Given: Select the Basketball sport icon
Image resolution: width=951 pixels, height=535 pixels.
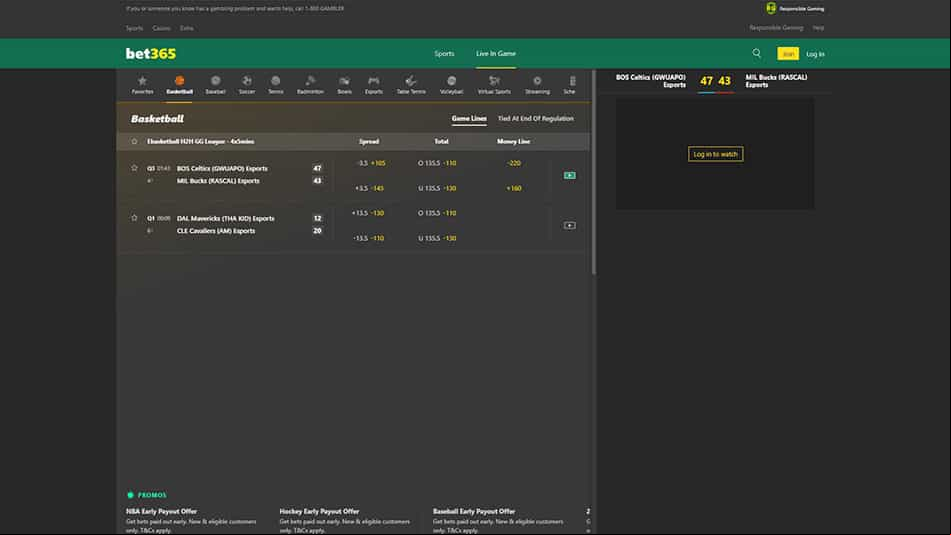Looking at the screenshot, I should 180,84.
